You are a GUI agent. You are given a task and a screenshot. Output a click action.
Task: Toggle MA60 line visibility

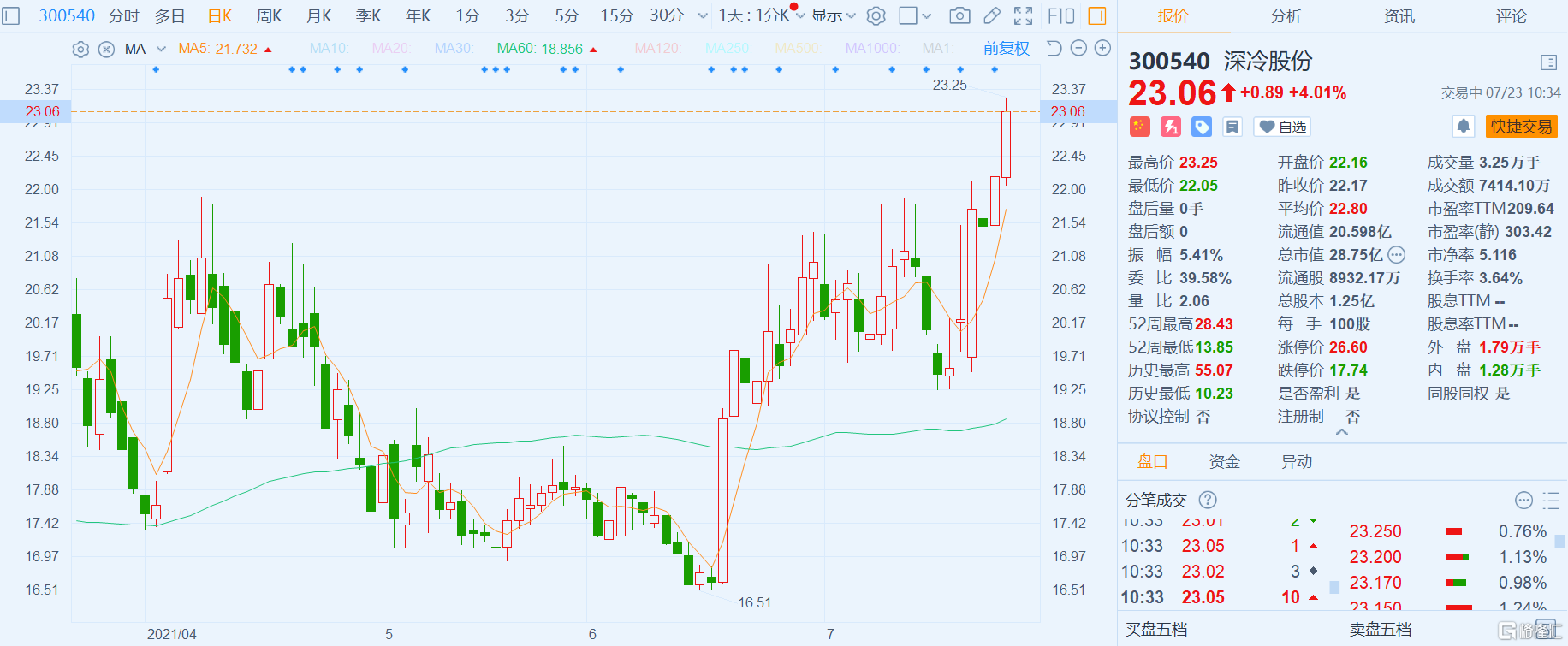click(547, 49)
